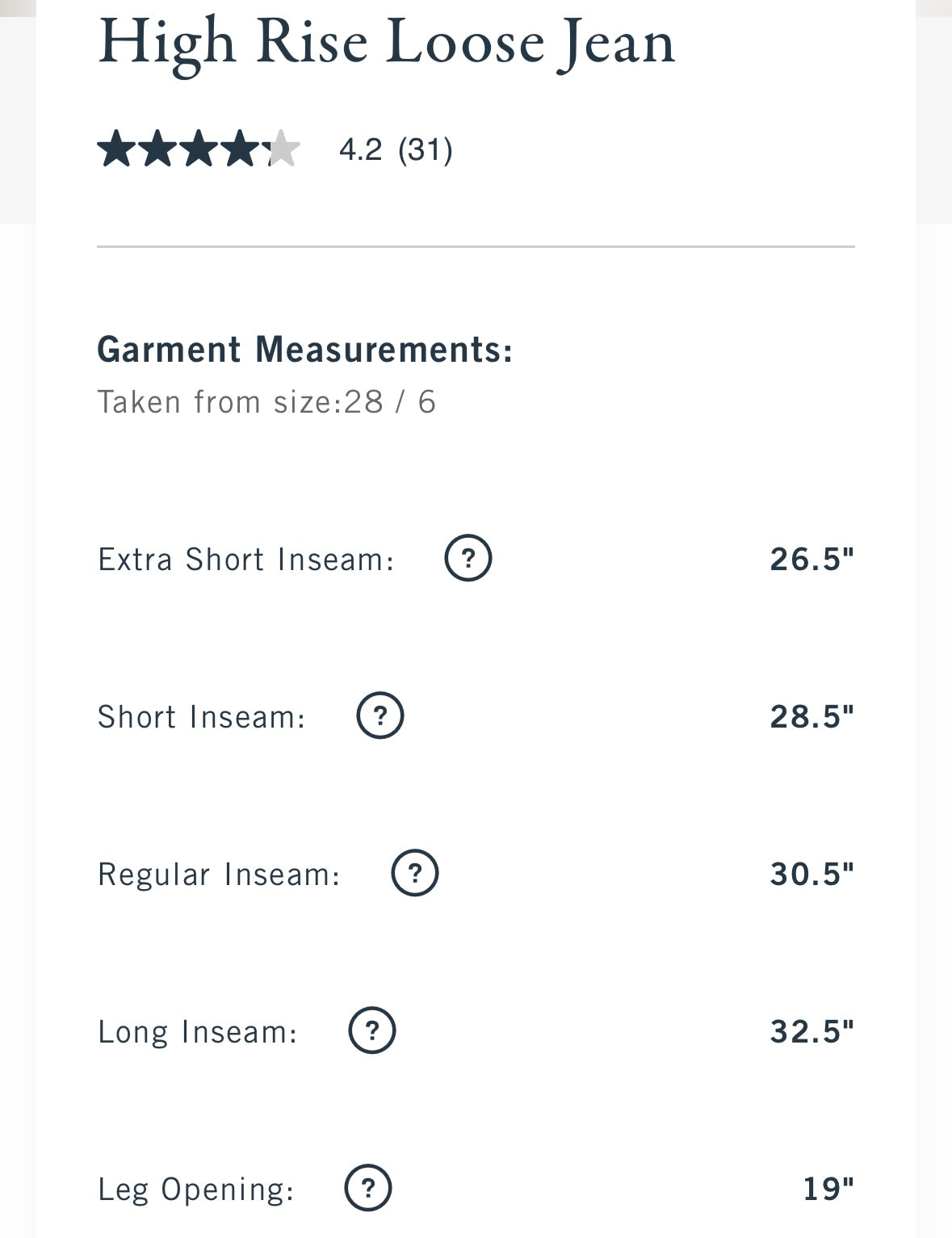Select the 26.5" measurement value
The height and width of the screenshot is (1238, 952).
(812, 559)
